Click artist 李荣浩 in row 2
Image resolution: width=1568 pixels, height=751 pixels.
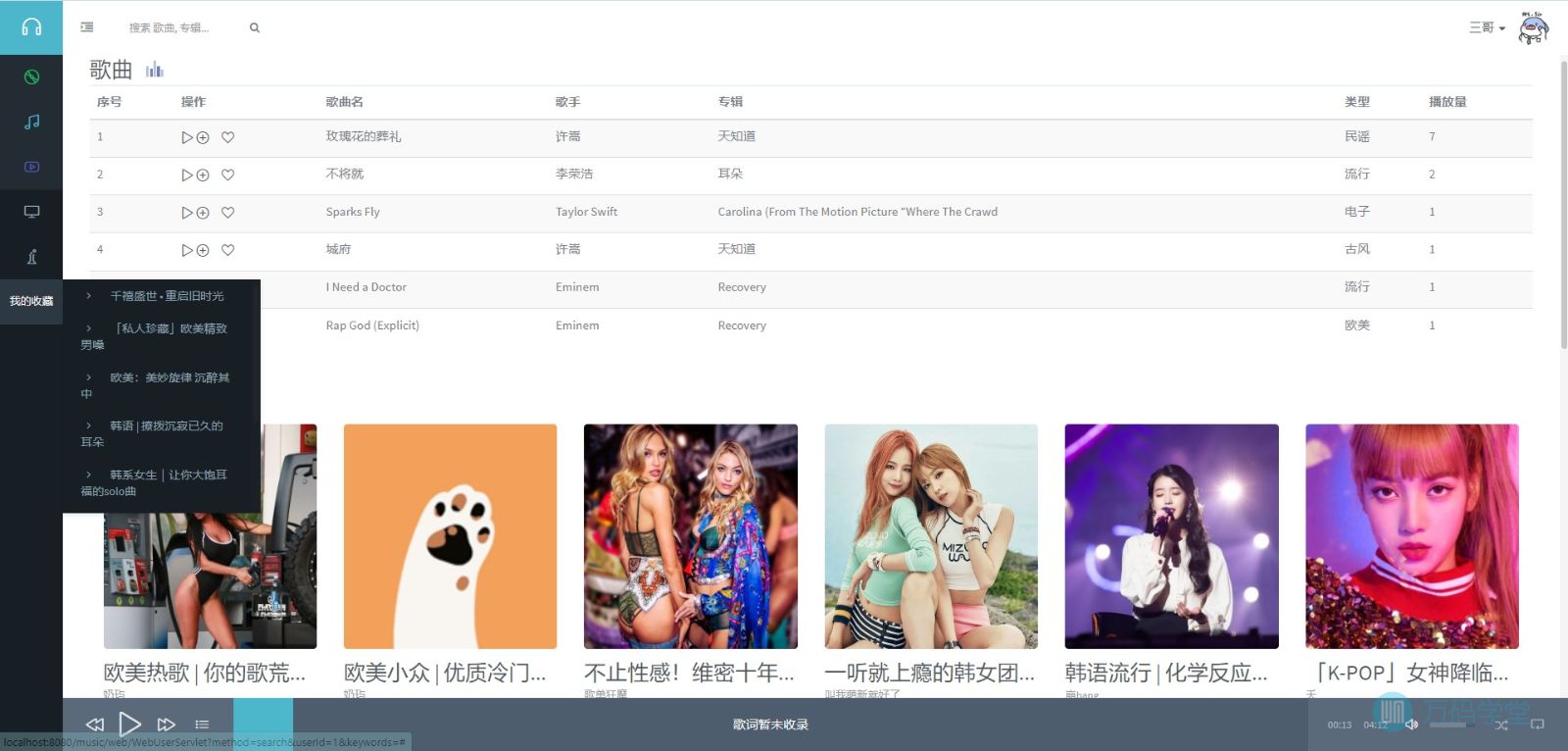[x=574, y=174]
